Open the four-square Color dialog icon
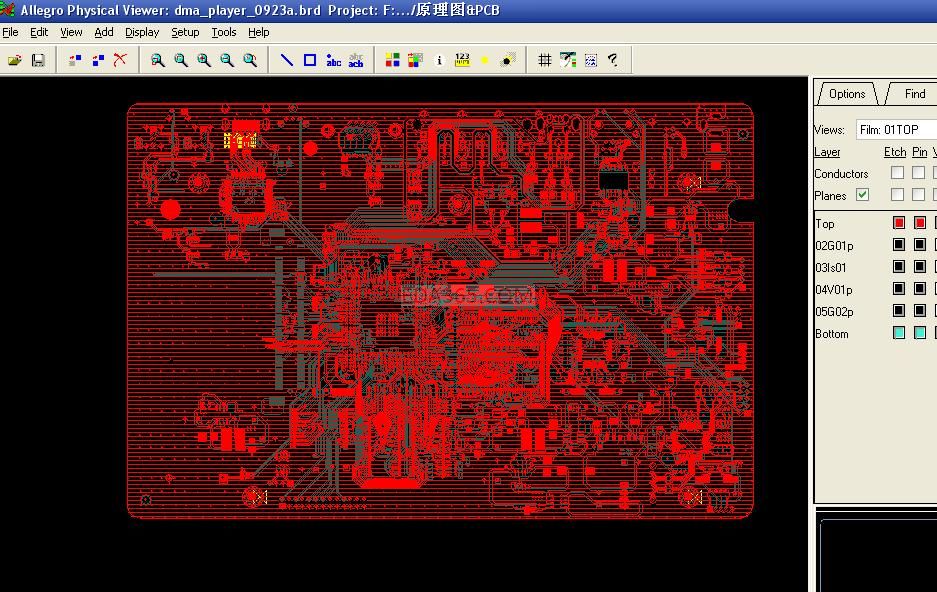 (393, 60)
